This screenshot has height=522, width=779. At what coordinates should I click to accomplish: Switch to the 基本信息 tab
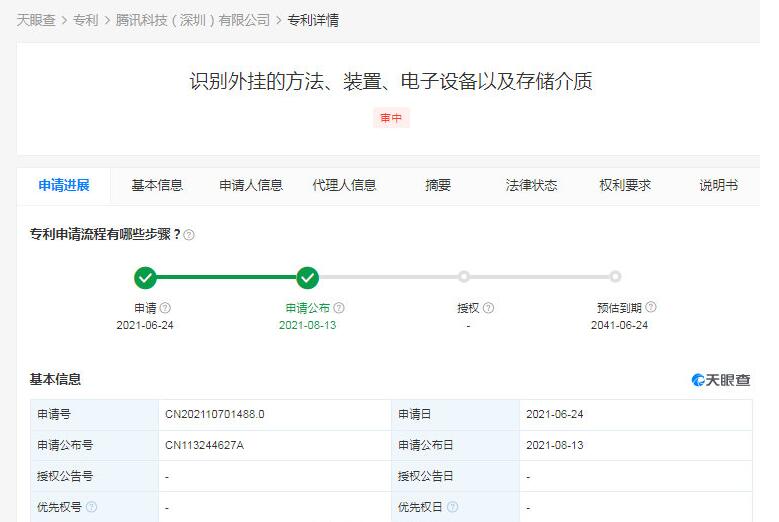tap(157, 185)
